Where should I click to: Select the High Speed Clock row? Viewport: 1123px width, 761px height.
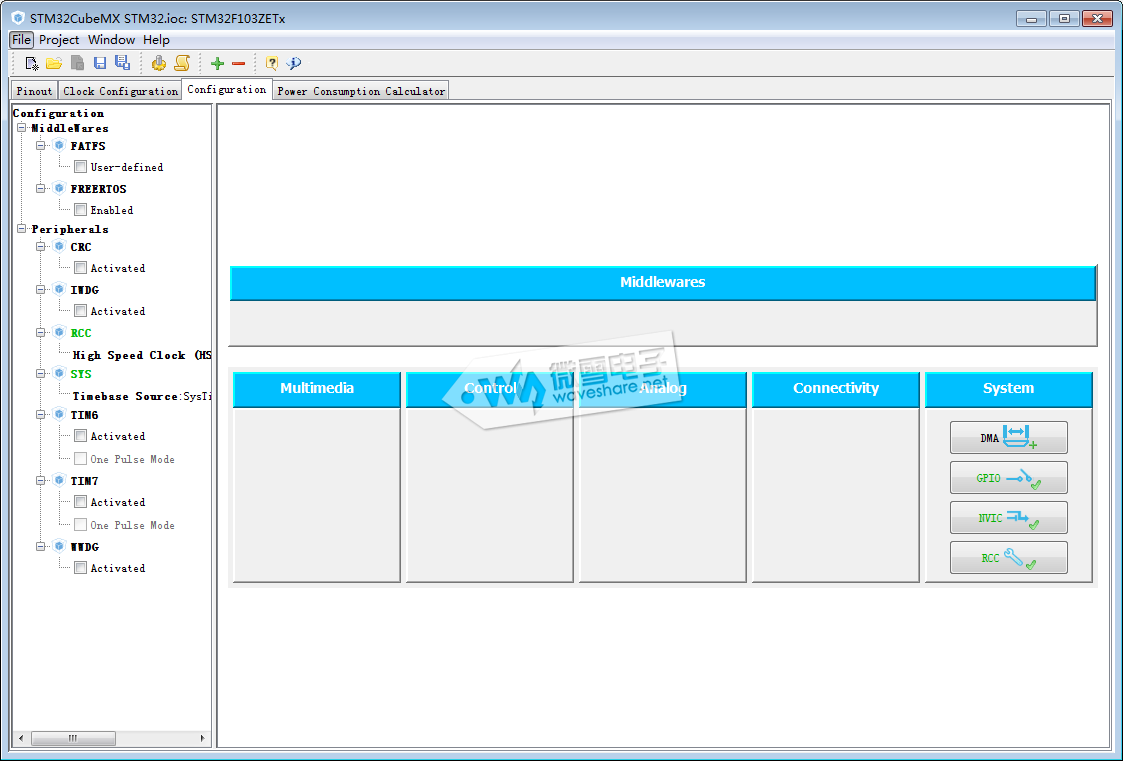[x=142, y=355]
